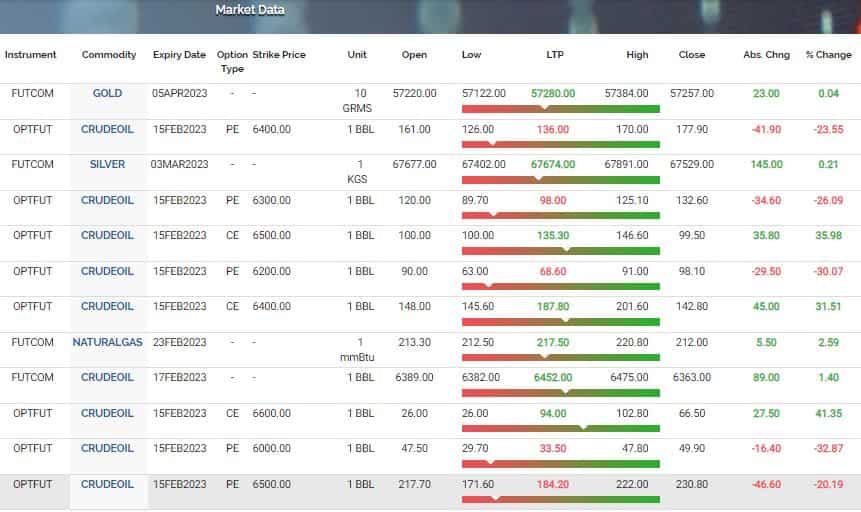Click the LTP column header
This screenshot has height=512, width=861.
point(555,55)
